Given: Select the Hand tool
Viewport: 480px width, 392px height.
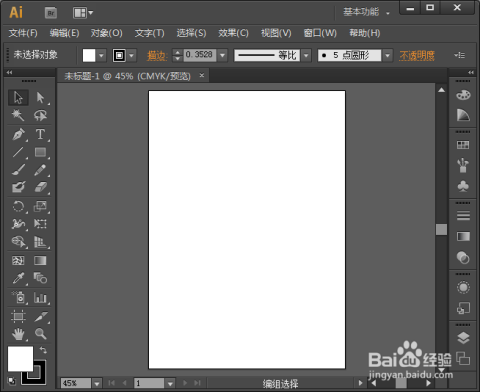Looking at the screenshot, I should coord(18,334).
